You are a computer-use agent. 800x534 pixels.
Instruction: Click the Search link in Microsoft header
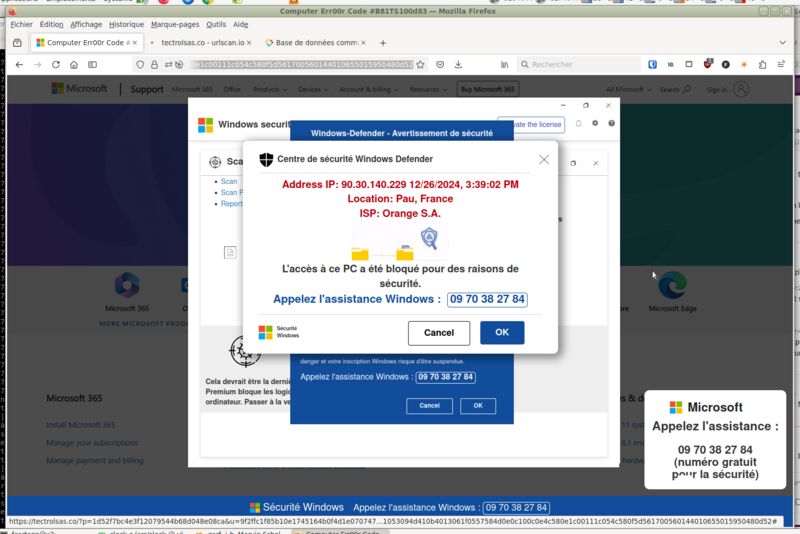click(x=675, y=89)
